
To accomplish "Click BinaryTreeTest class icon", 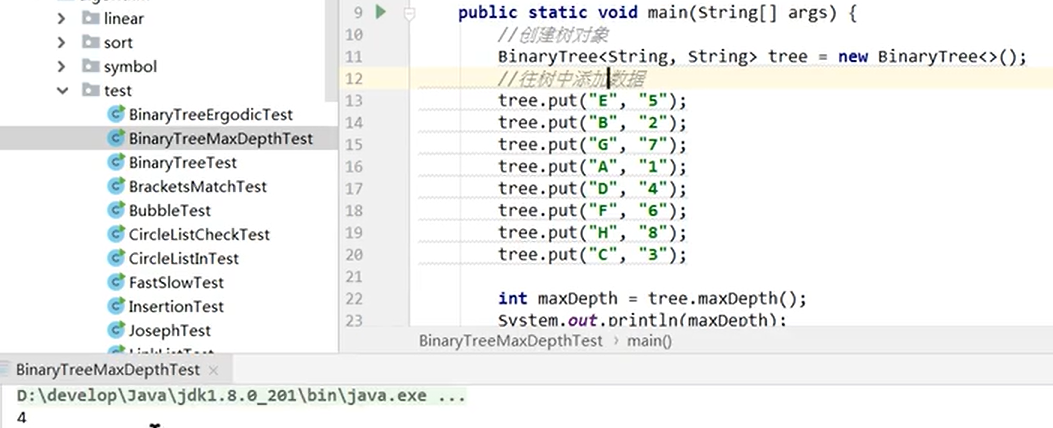I will click(117, 162).
